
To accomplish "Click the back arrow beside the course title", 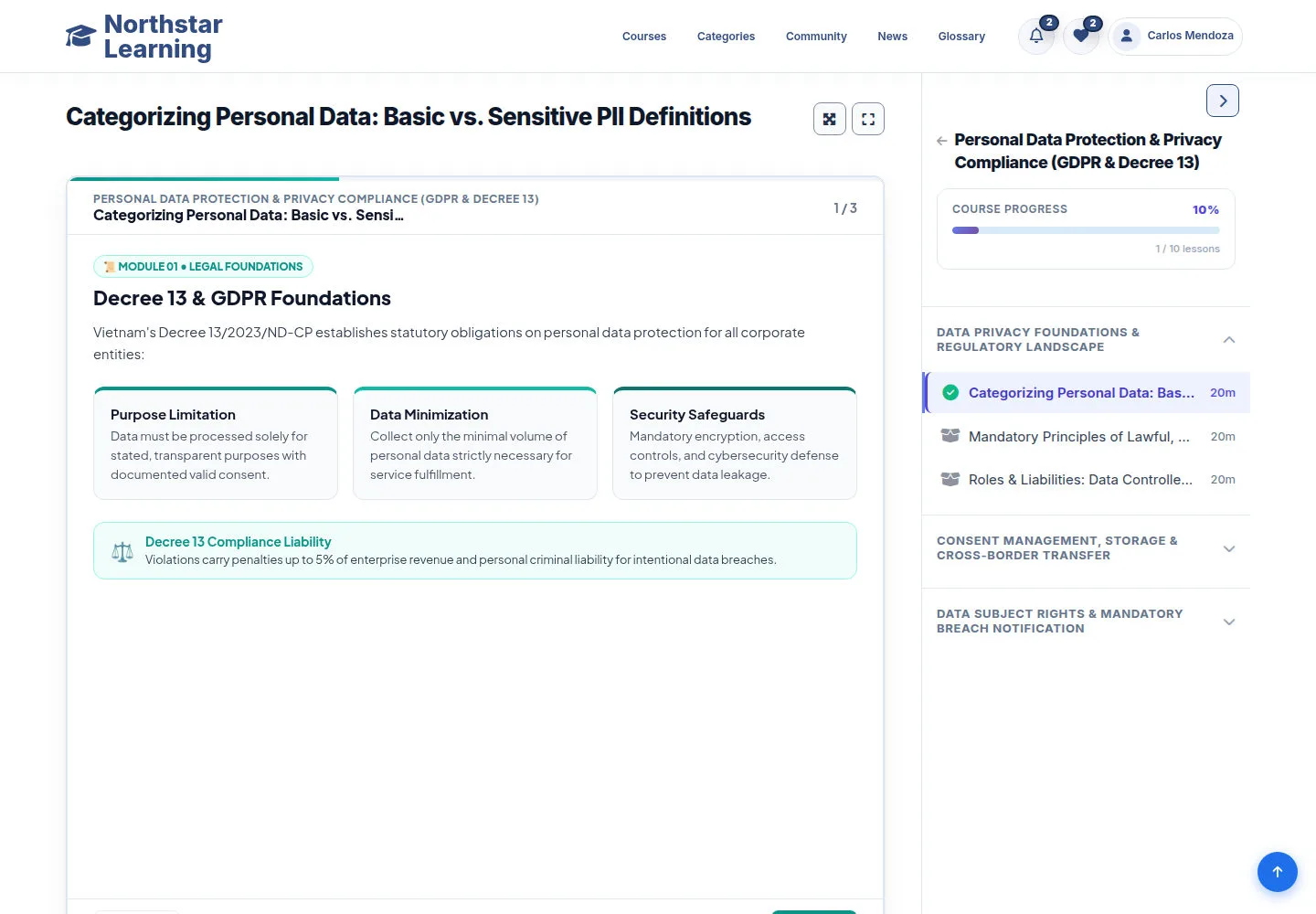I will [941, 141].
